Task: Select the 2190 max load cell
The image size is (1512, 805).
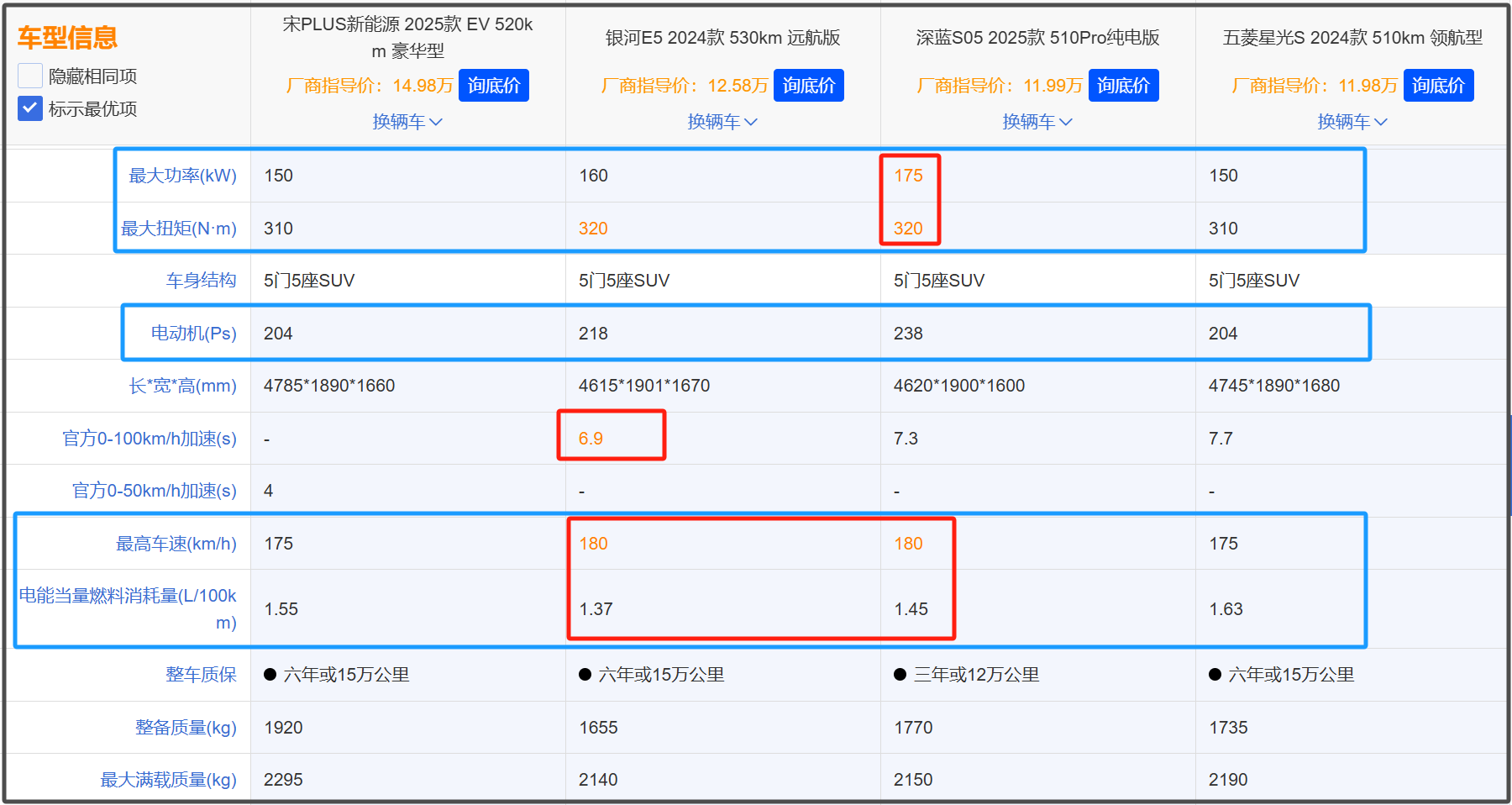Action: pos(1228,780)
